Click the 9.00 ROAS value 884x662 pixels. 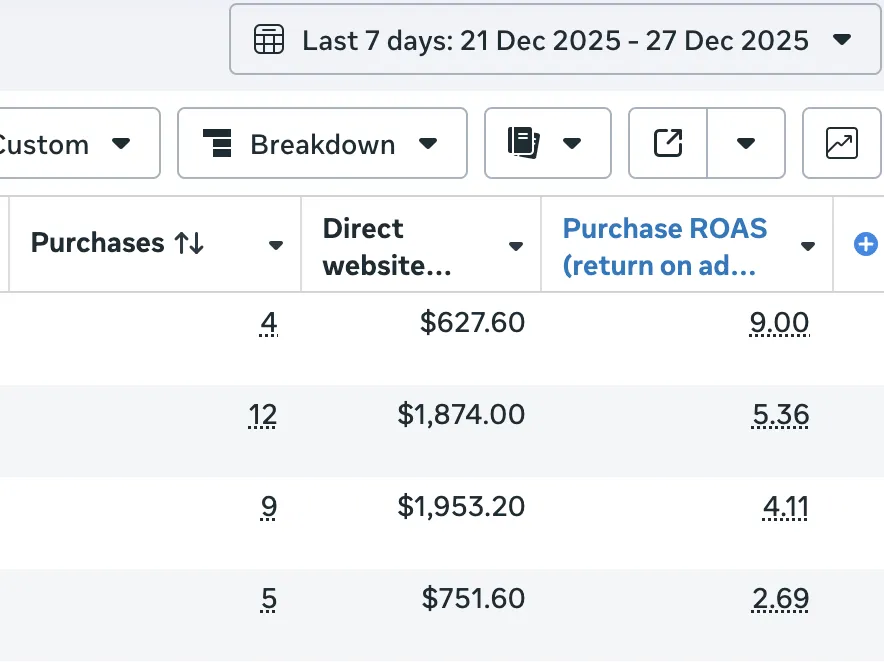779,323
